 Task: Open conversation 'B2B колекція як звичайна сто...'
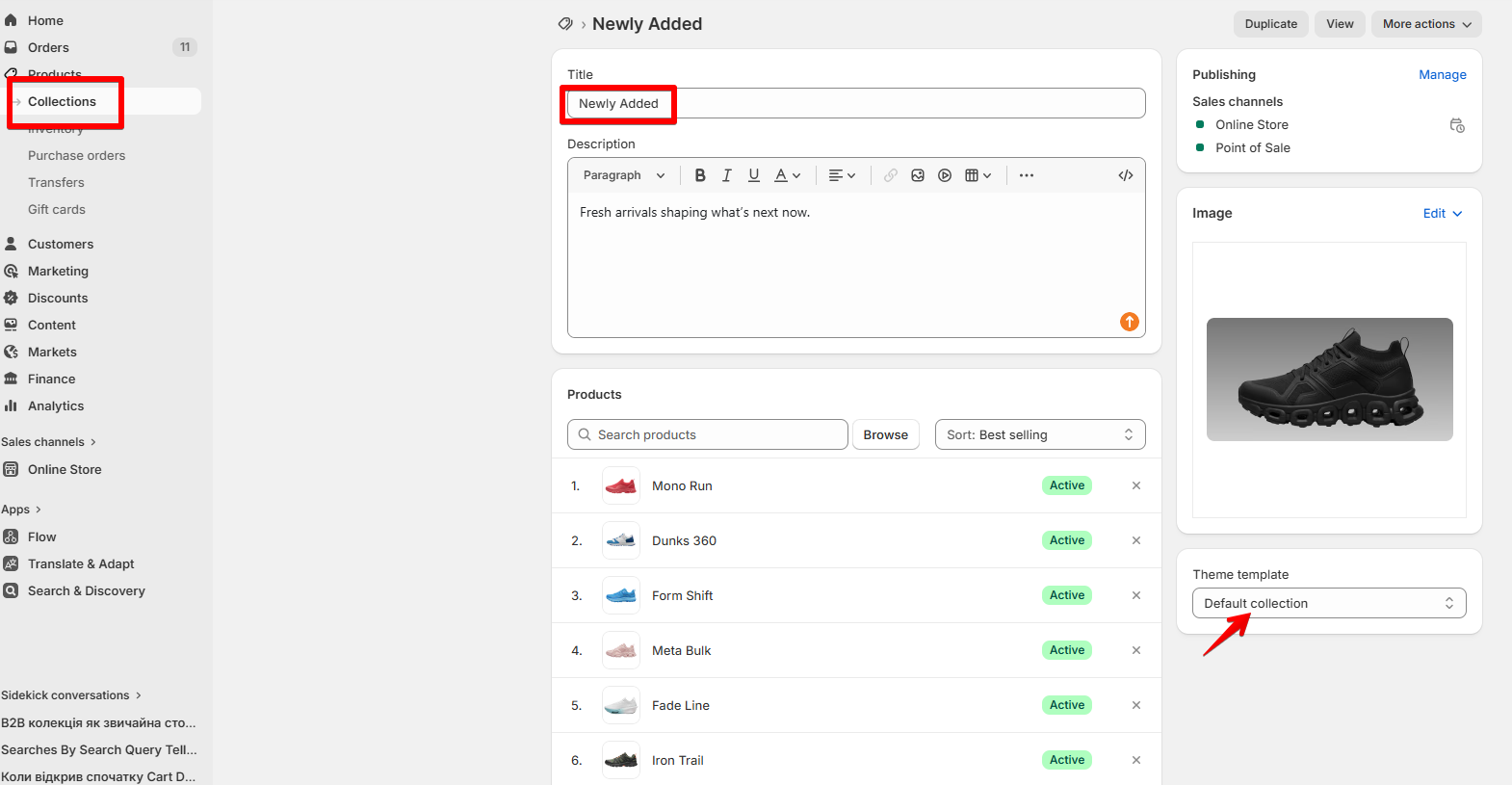[99, 722]
